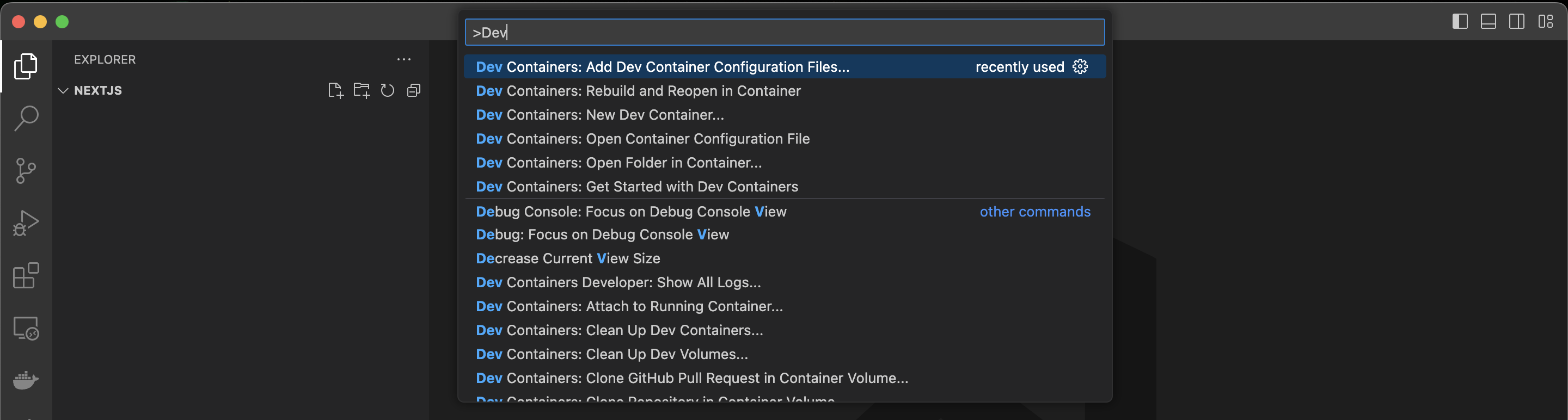The image size is (1568, 420).
Task: Collapse all folders in Explorer
Action: 414,90
